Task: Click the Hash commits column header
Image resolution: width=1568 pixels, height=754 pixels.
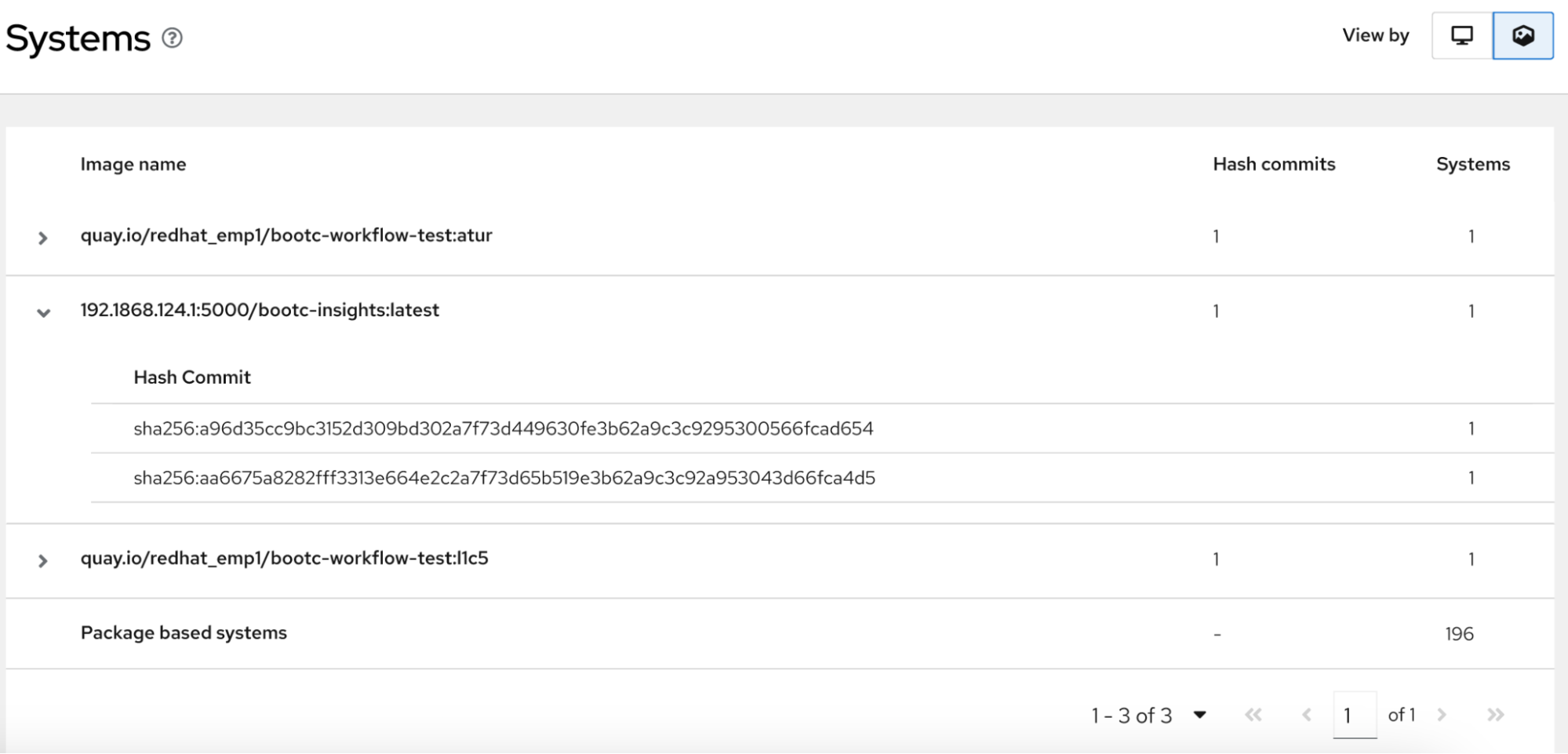Action: [1274, 165]
